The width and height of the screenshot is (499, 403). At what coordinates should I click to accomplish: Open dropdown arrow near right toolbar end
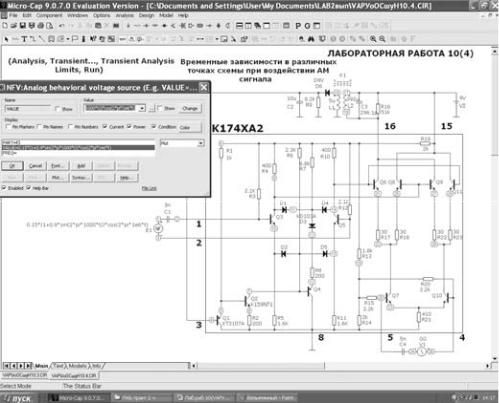pyautogui.click(x=217, y=39)
